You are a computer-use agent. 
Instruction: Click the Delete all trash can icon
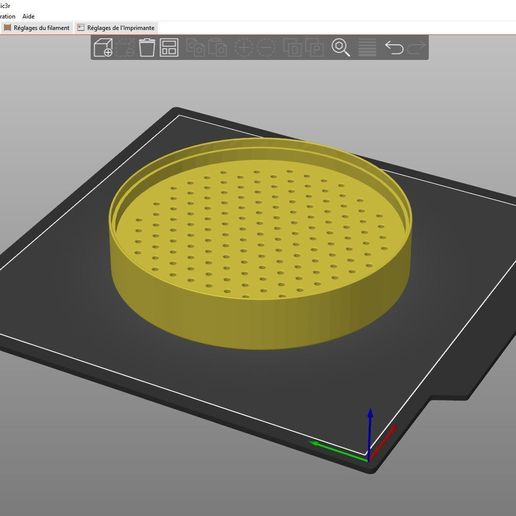(147, 48)
